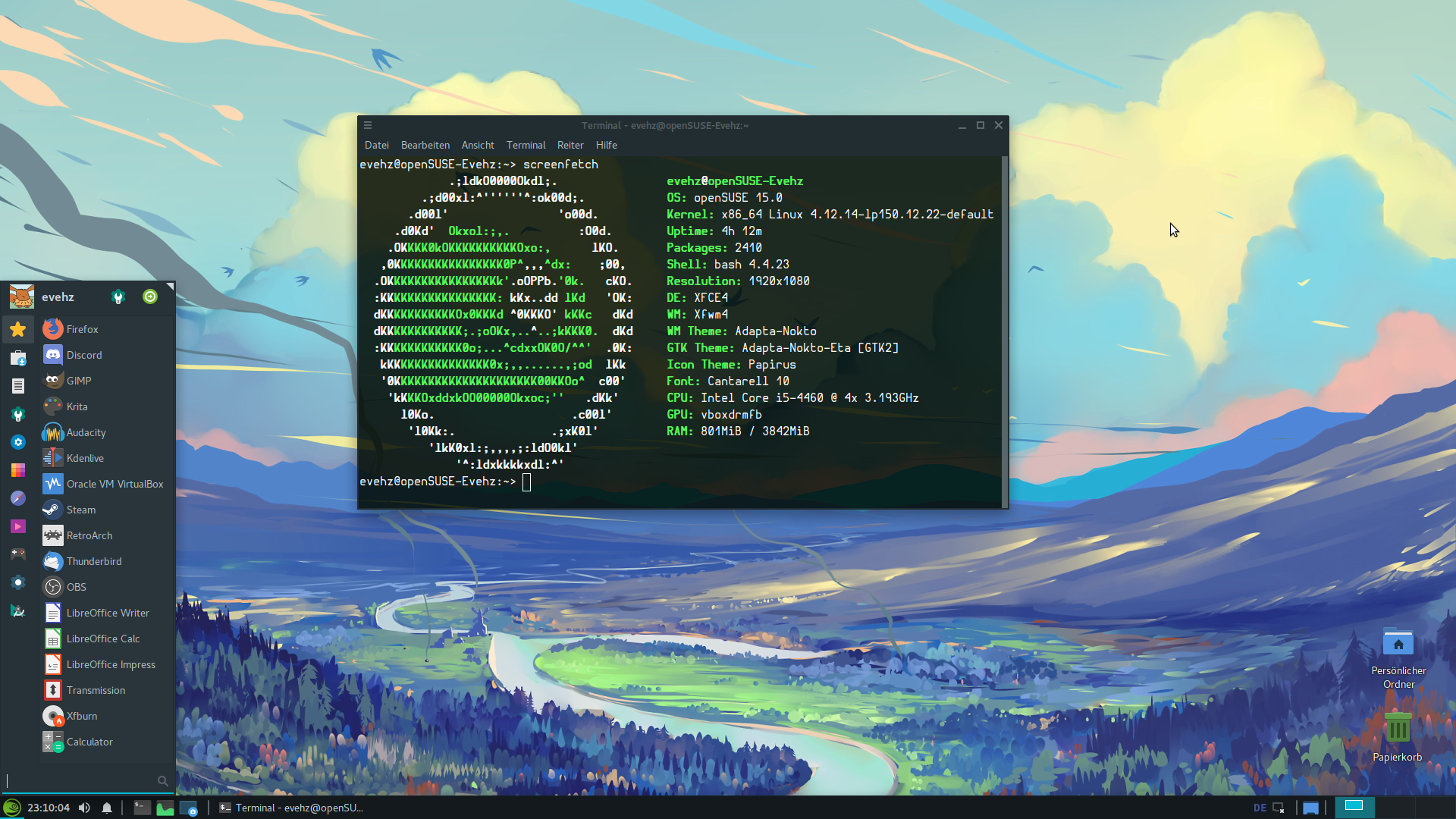Switch to the third workspace in pager
The image size is (1456, 819).
(1435, 808)
